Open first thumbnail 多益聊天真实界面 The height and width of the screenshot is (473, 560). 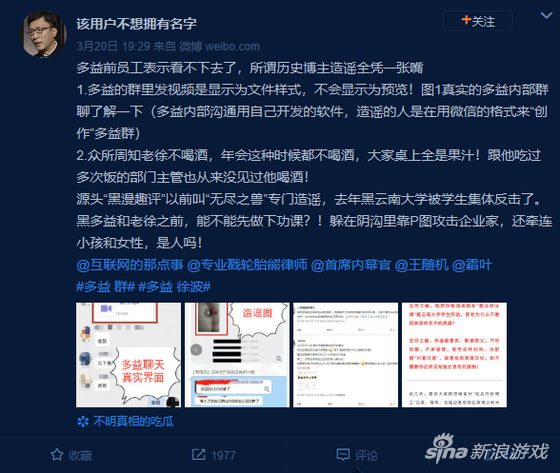coord(128,355)
